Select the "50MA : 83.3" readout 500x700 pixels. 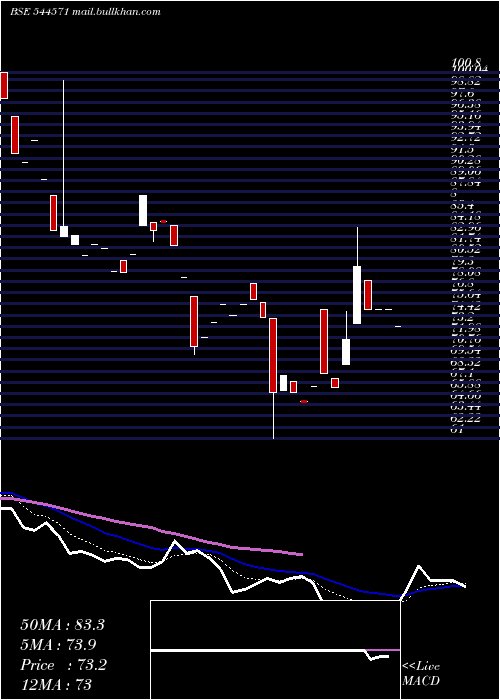(62, 625)
